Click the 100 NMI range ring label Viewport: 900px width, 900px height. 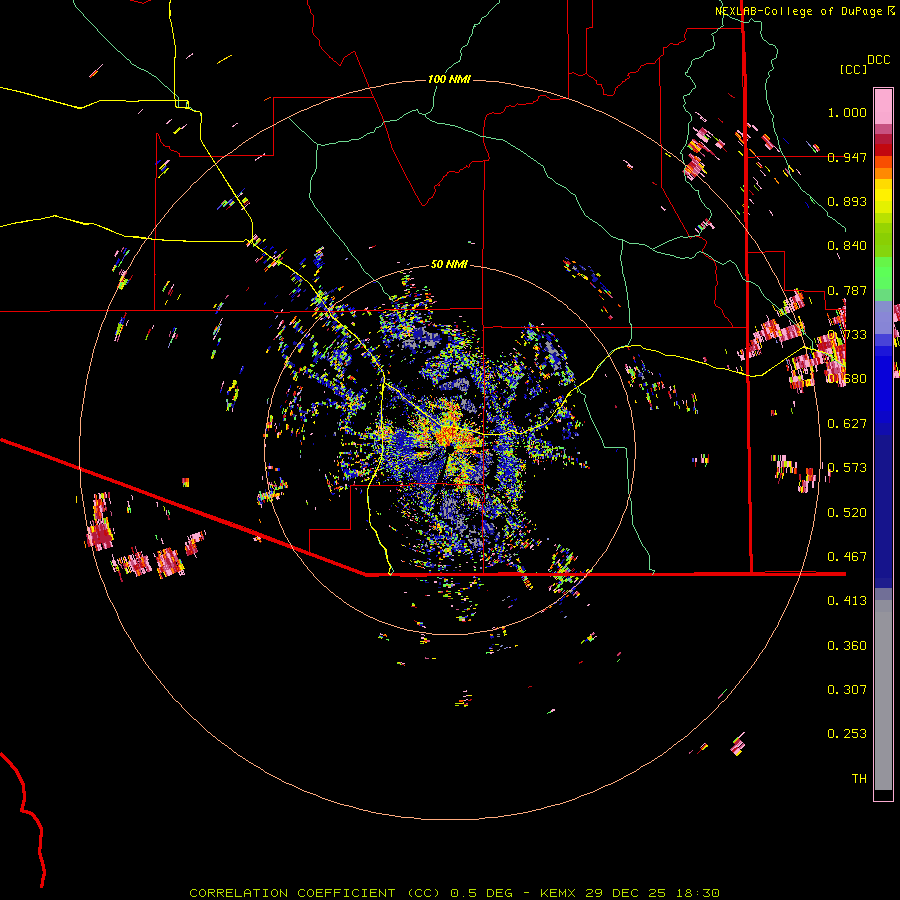pyautogui.click(x=449, y=79)
